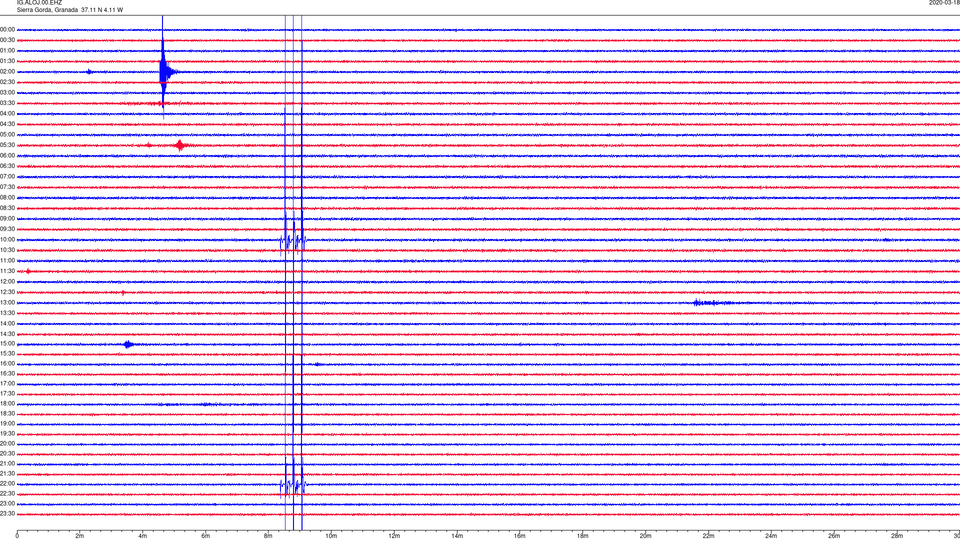Select the 15:00 trace time label
960x540 pixels.
tap(7, 344)
